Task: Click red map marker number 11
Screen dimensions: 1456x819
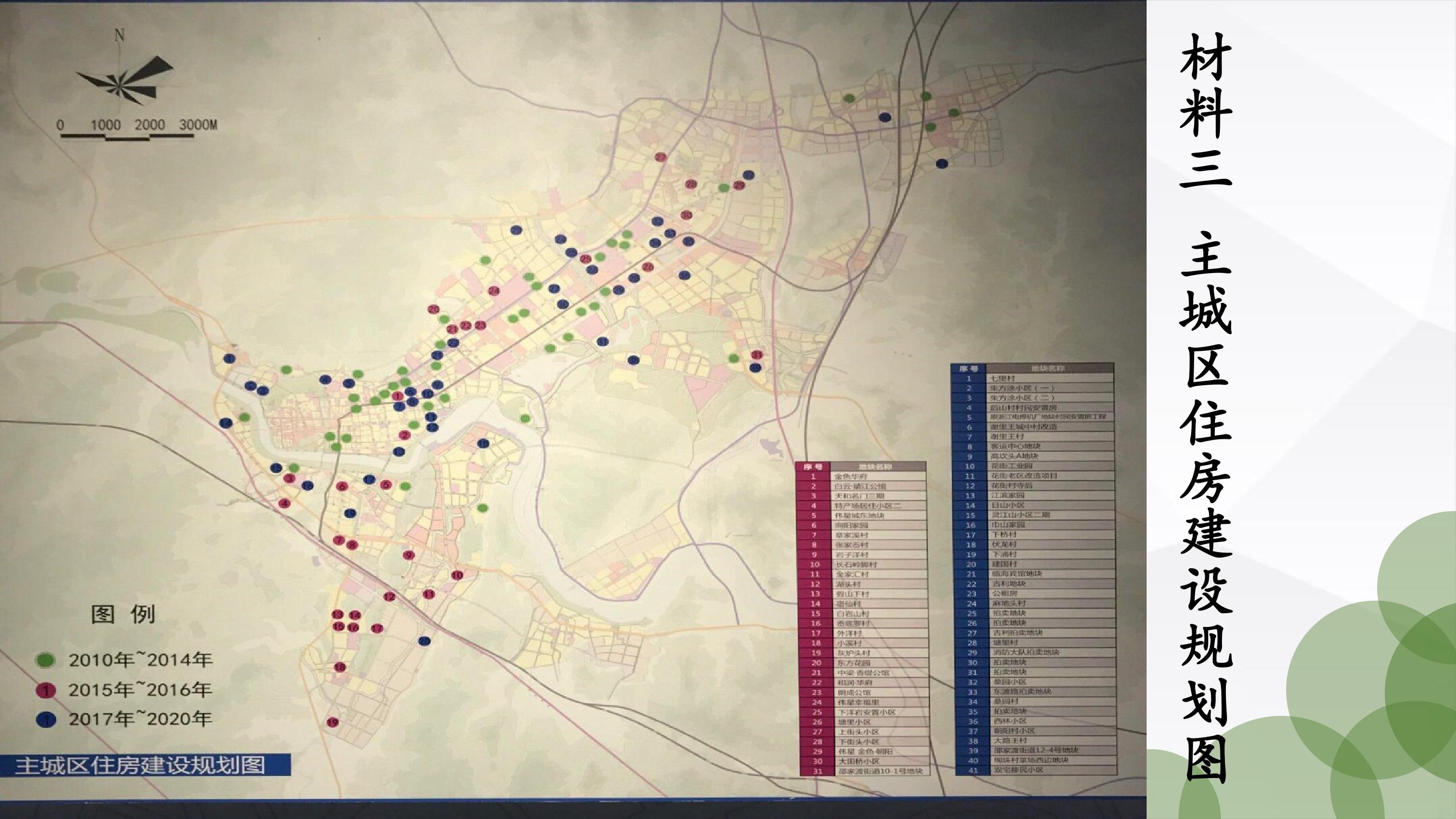Action: coord(429,594)
